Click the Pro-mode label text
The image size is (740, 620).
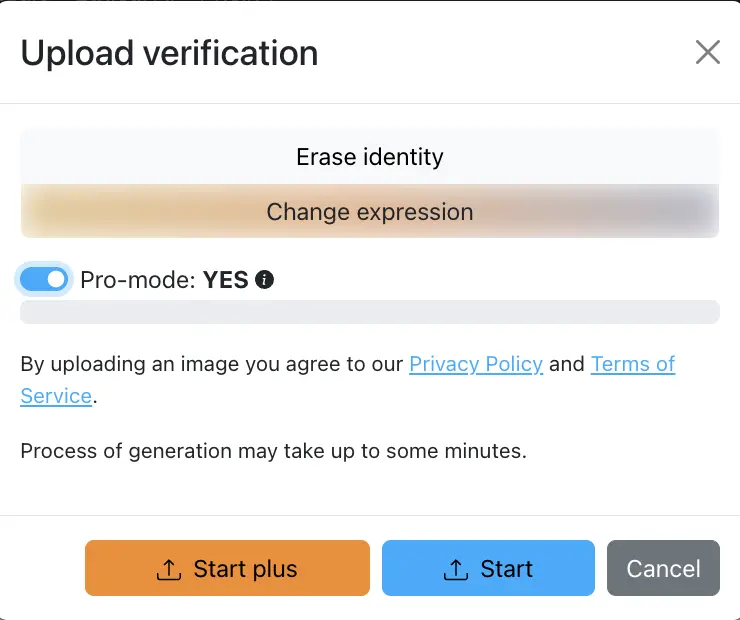[x=137, y=280]
